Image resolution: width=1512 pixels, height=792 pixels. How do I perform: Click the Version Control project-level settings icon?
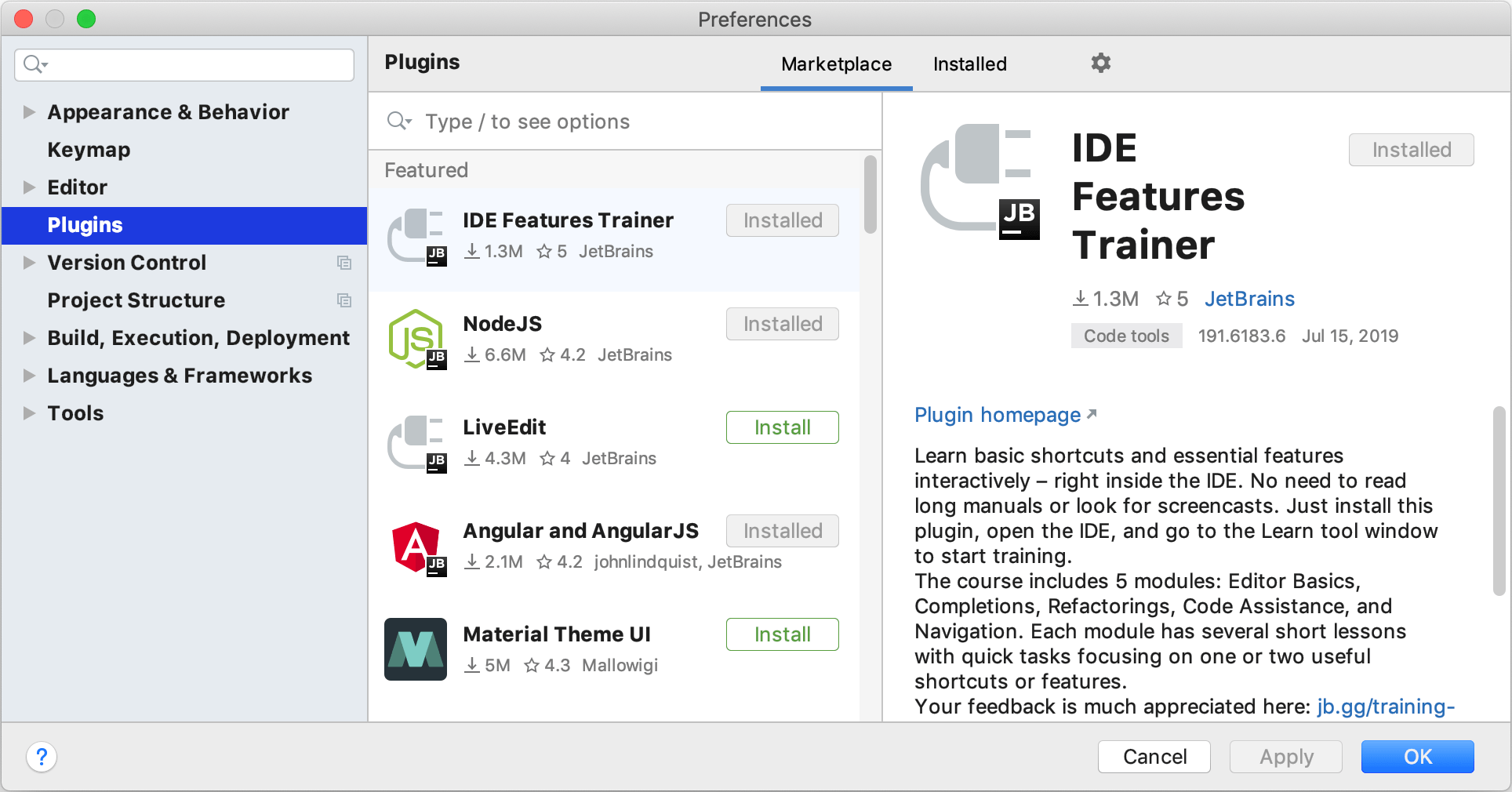coord(344,263)
